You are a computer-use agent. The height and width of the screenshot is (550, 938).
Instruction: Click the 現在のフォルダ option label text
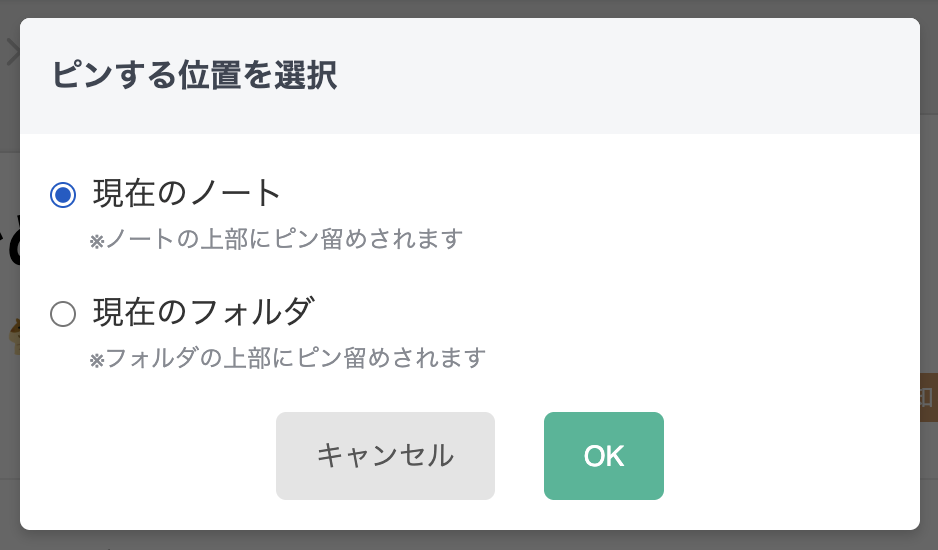(x=204, y=313)
